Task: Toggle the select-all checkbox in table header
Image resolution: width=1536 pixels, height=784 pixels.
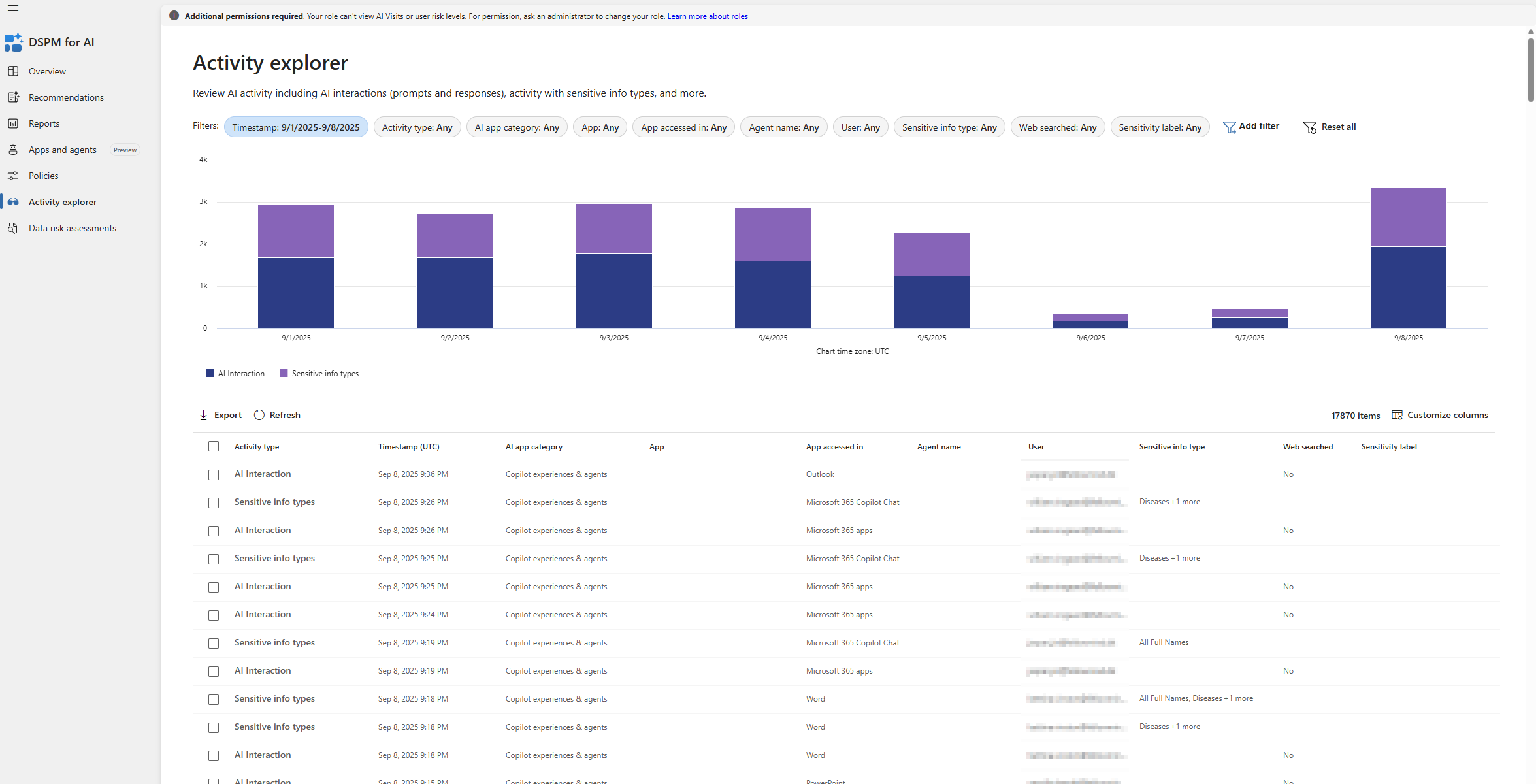Action: pyautogui.click(x=214, y=446)
